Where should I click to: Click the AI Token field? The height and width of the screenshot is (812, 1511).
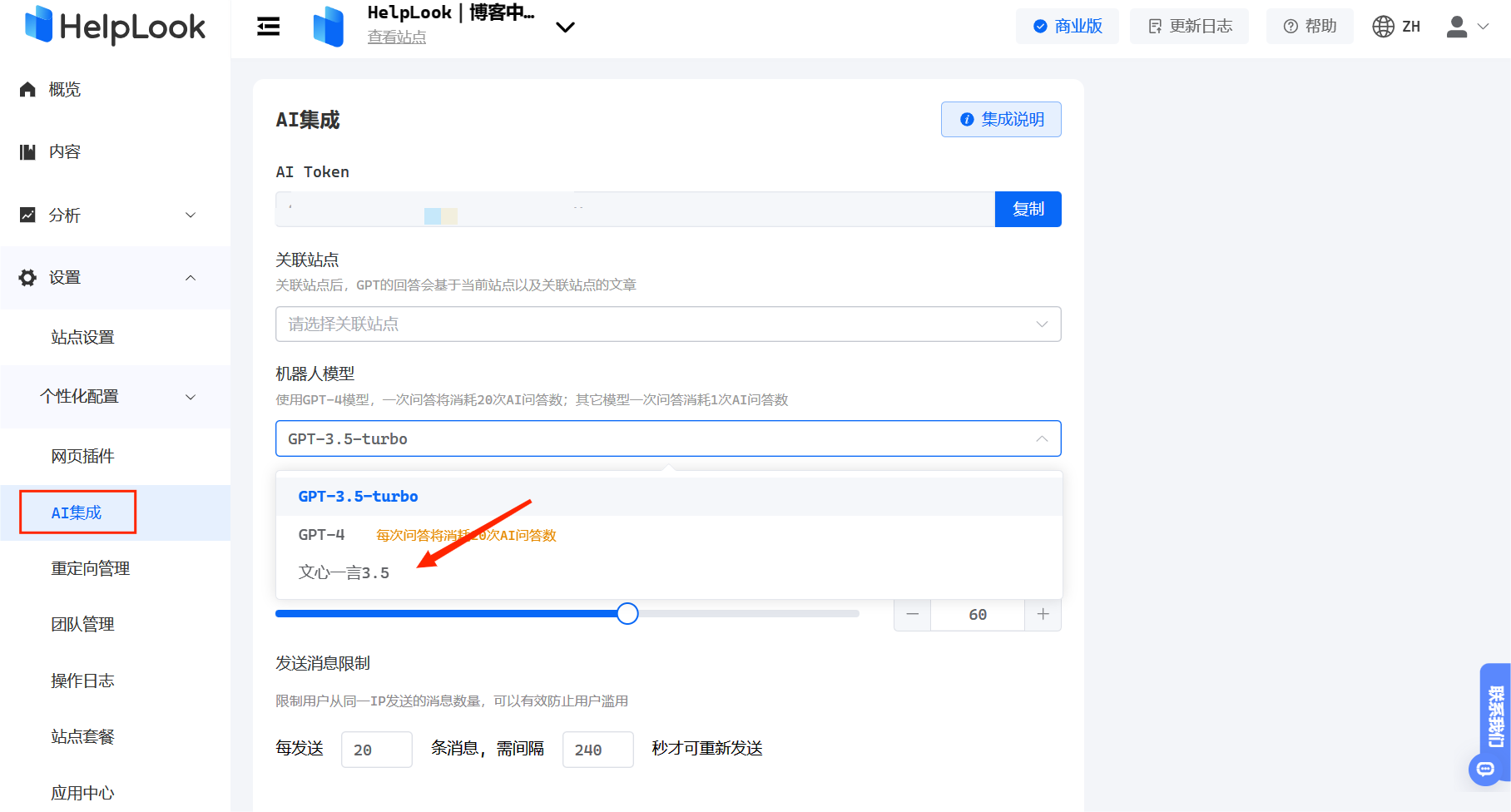click(636, 210)
